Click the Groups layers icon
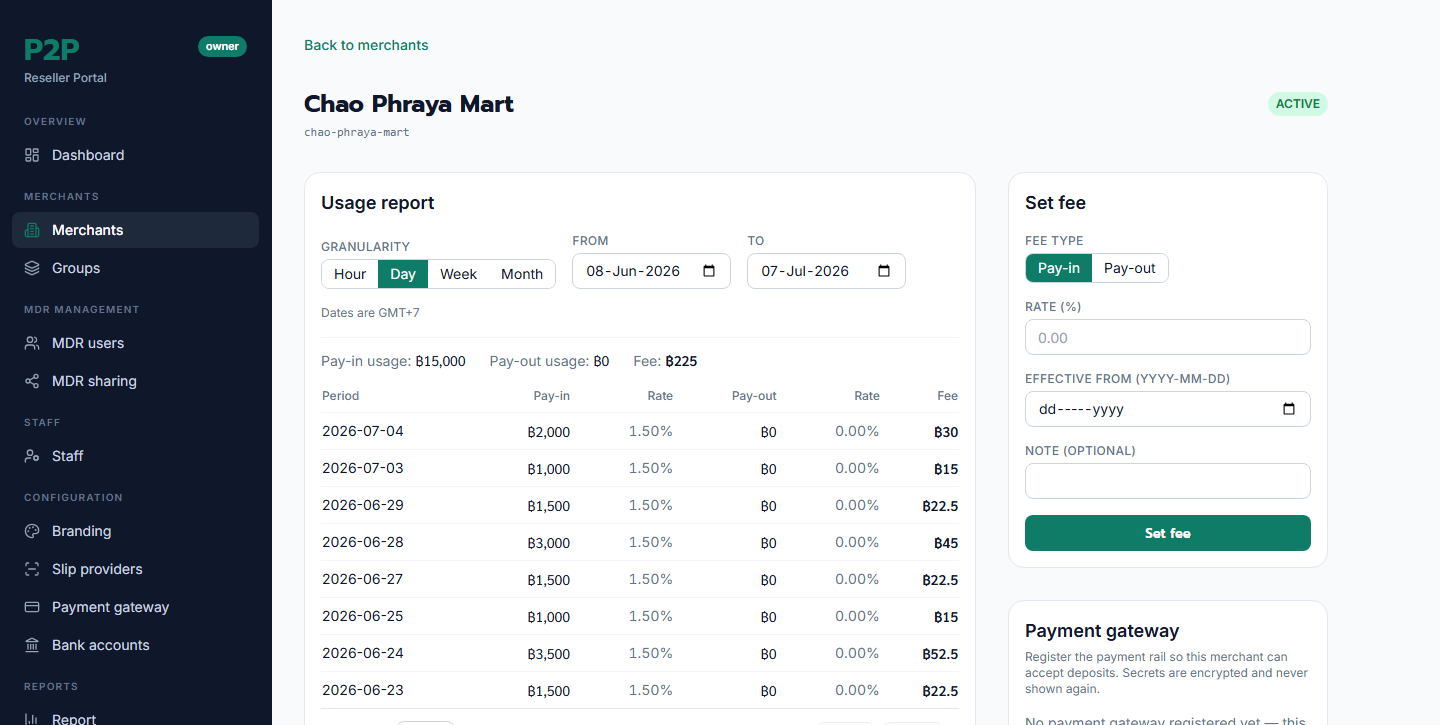The height and width of the screenshot is (725, 1440). click(32, 268)
